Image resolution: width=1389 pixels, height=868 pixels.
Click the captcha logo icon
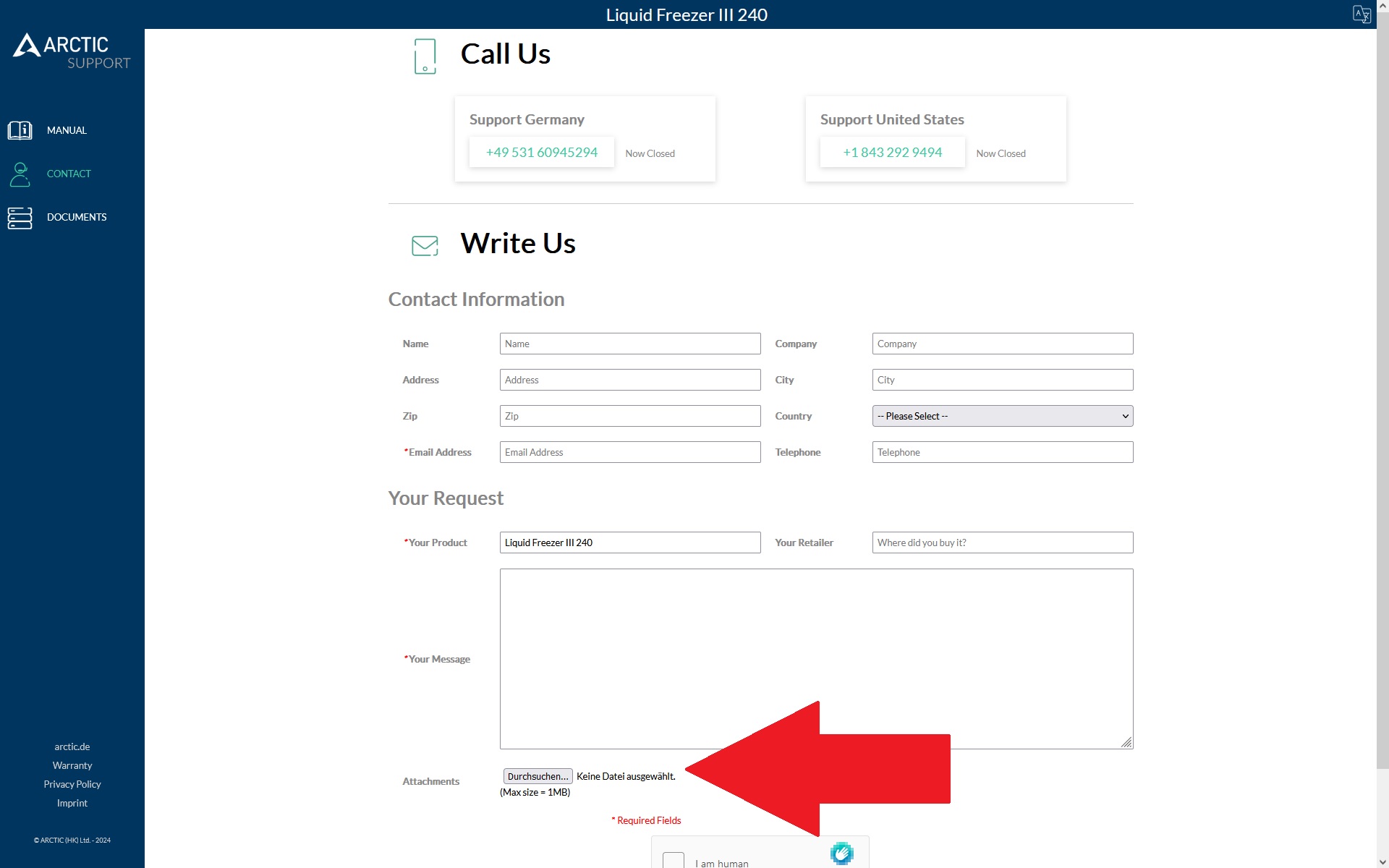[841, 854]
